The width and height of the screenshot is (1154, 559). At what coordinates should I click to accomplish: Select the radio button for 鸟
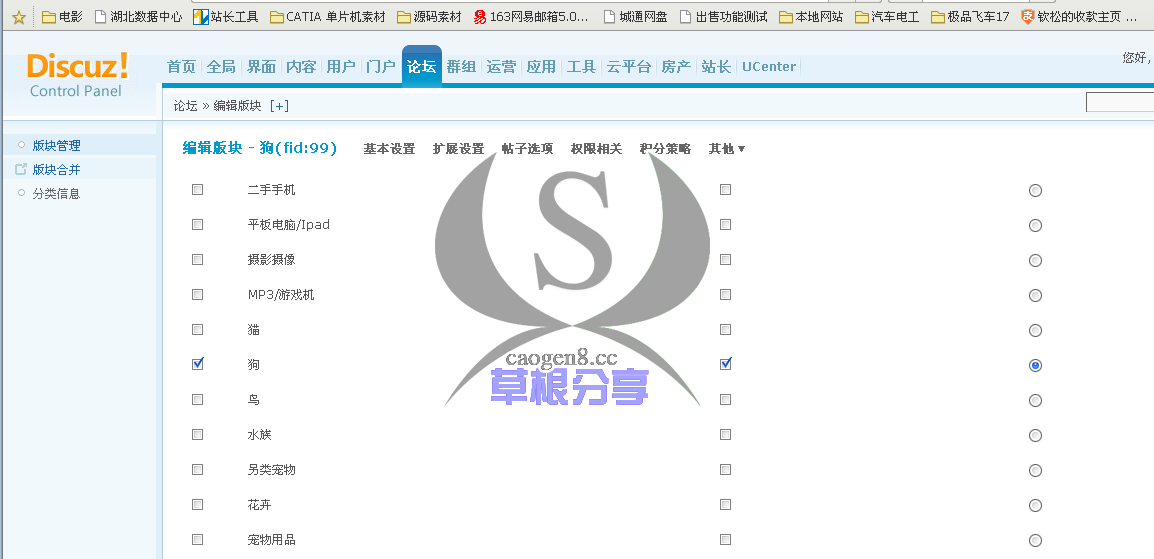pos(1036,401)
